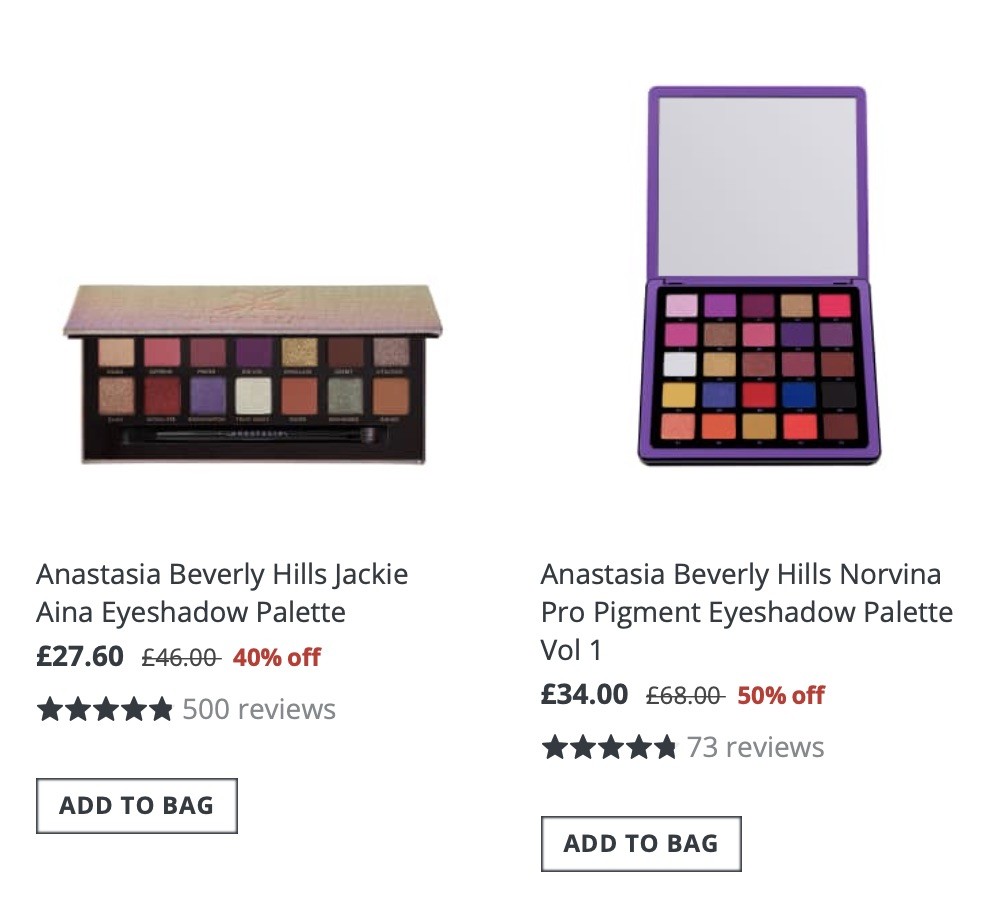Select the fifth star of the Norvina rating
The image size is (986, 920).
click(668, 746)
